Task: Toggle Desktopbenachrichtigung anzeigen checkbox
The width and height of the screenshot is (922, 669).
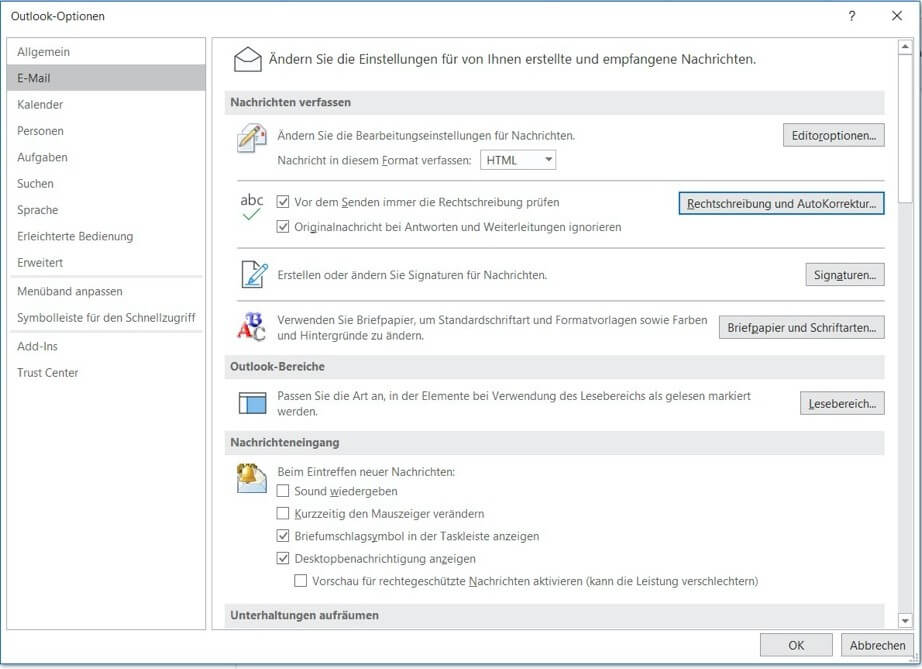Action: [x=283, y=558]
